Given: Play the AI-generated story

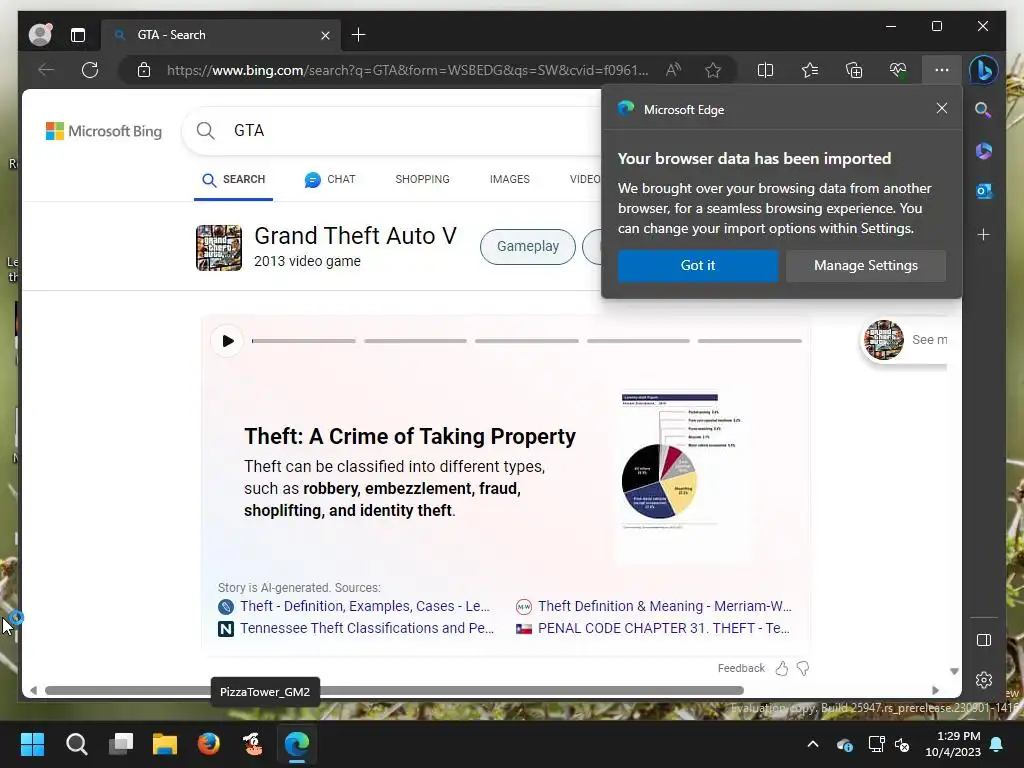Looking at the screenshot, I should 227,341.
